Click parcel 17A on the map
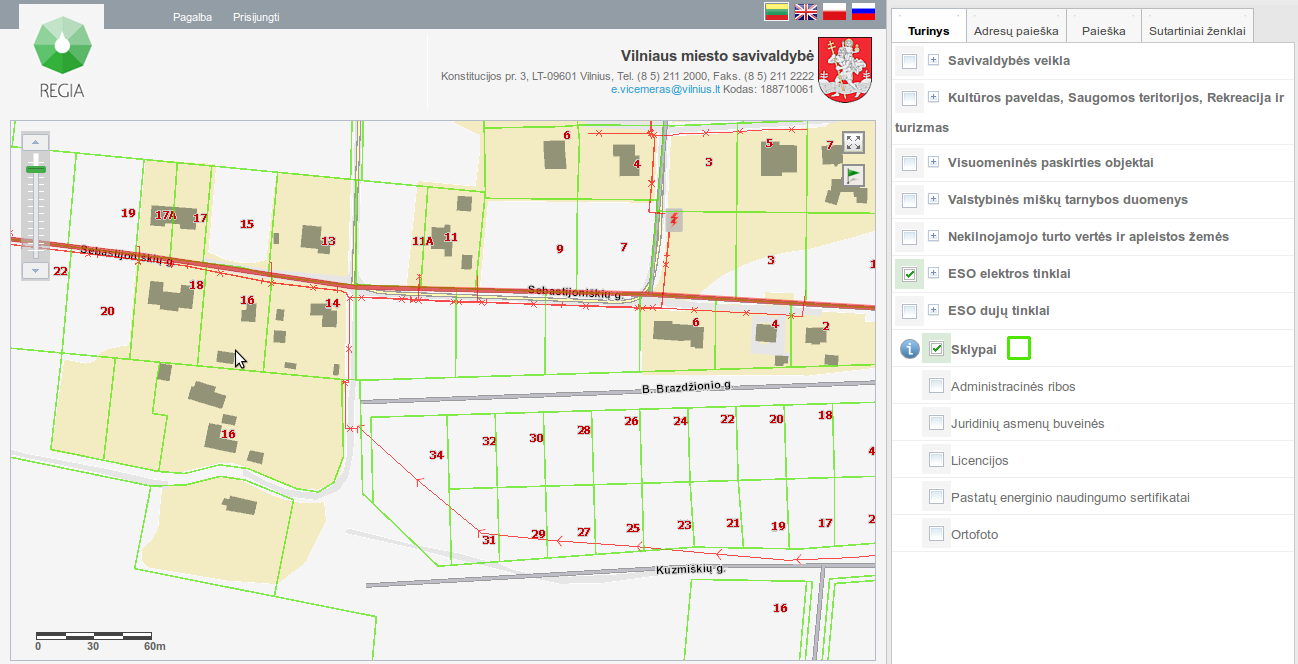This screenshot has height=664, width=1298. click(166, 215)
